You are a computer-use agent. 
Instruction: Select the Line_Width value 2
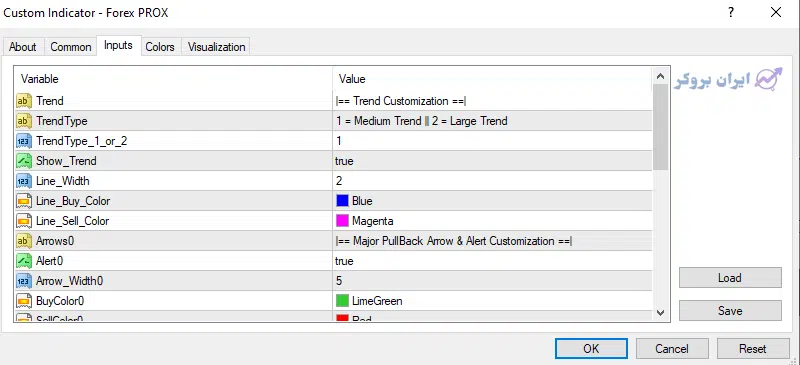pos(339,181)
